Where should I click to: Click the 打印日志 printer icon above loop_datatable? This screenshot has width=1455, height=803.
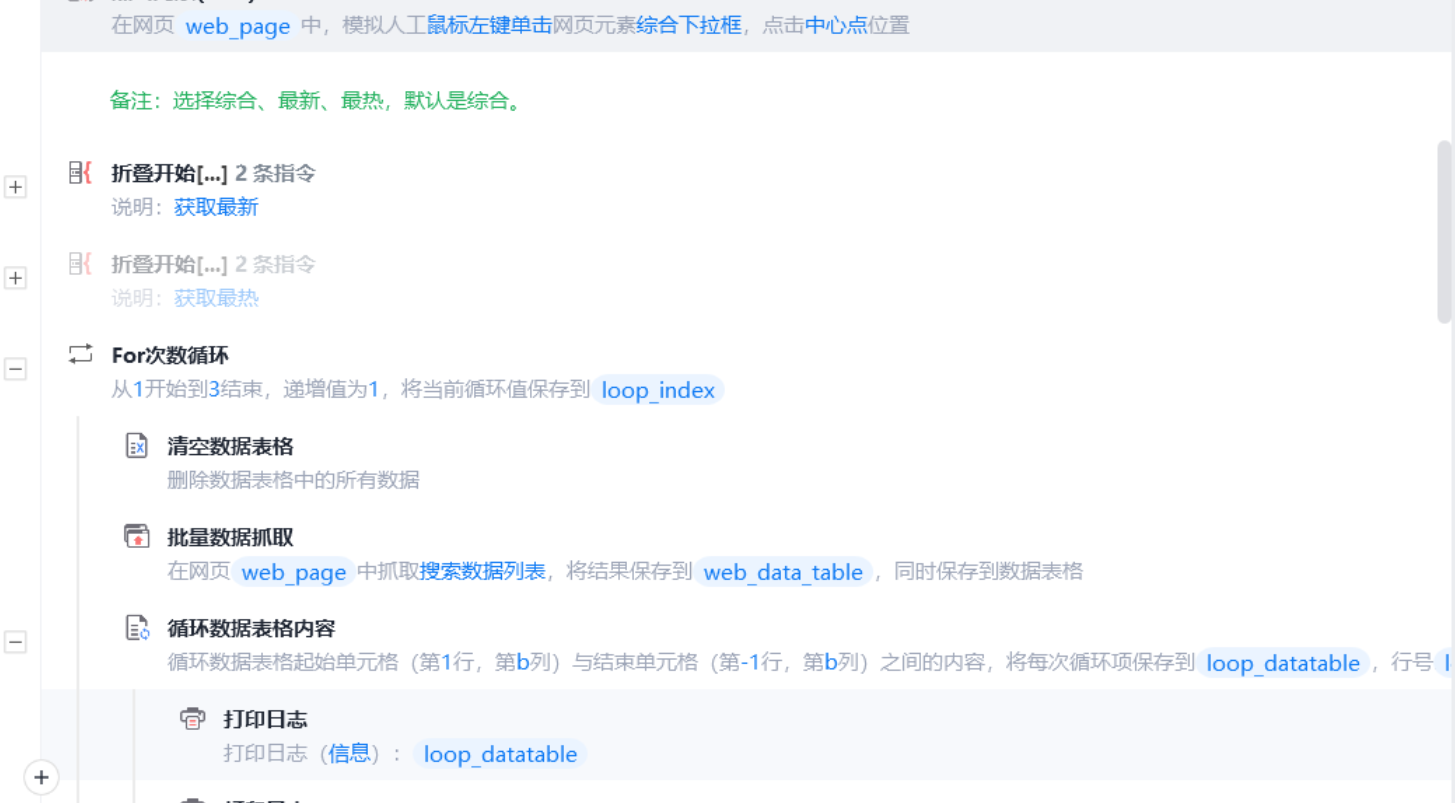pyautogui.click(x=192, y=718)
